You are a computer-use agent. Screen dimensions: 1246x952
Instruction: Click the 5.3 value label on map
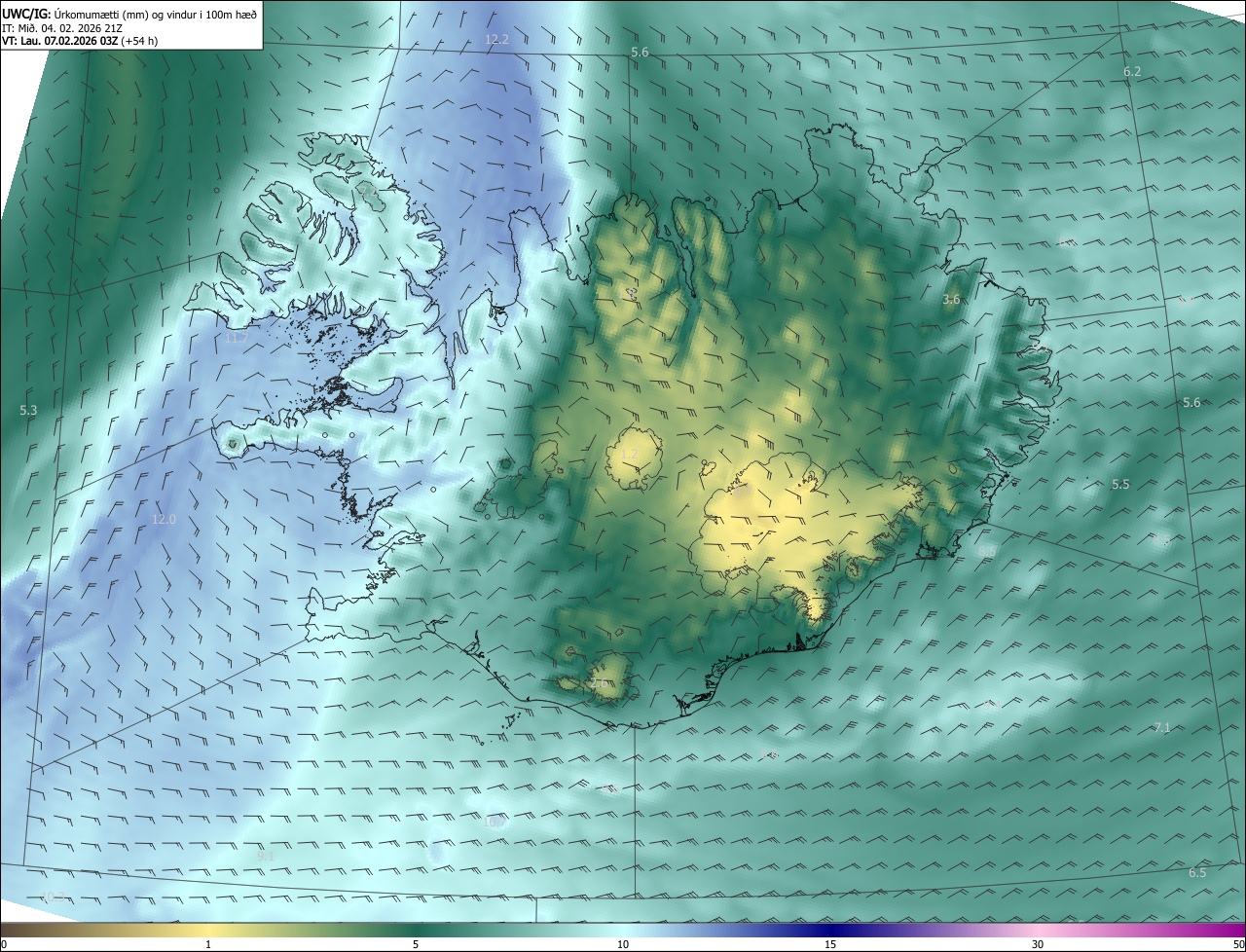click(x=28, y=411)
